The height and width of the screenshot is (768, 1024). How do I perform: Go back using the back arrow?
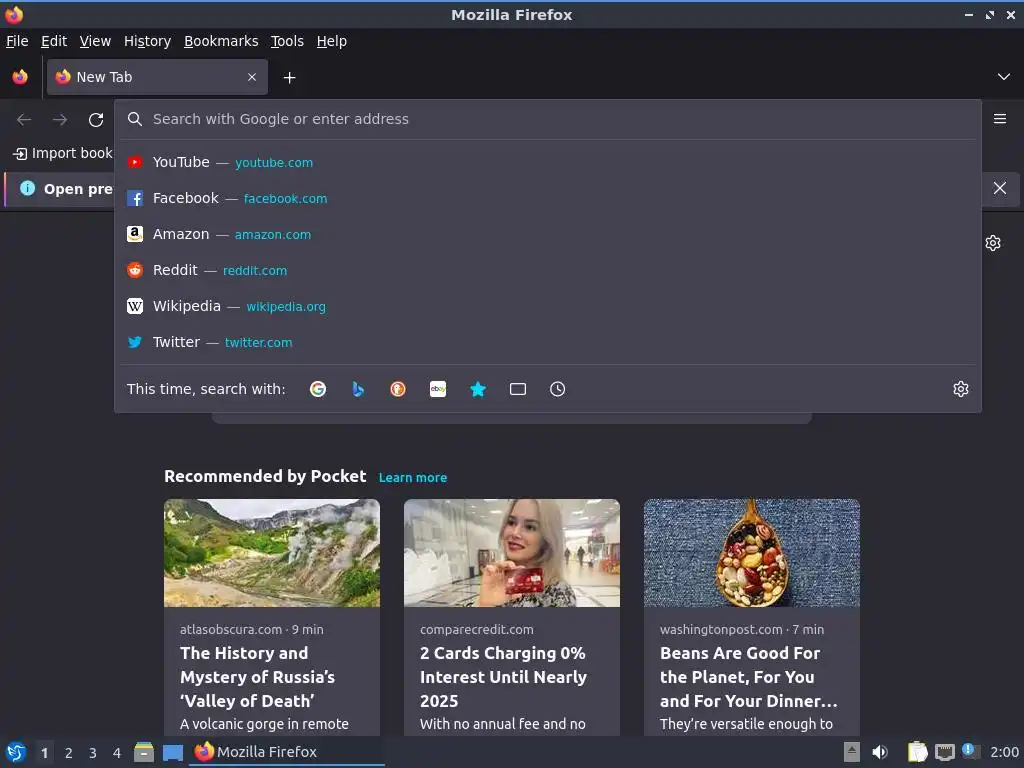(x=24, y=120)
